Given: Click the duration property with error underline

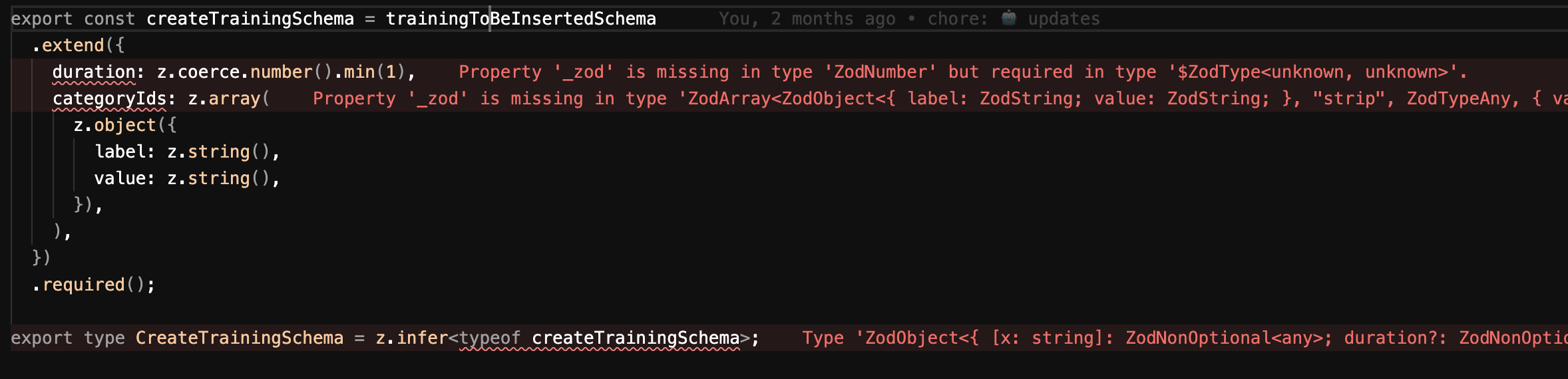Looking at the screenshot, I should coord(93,72).
